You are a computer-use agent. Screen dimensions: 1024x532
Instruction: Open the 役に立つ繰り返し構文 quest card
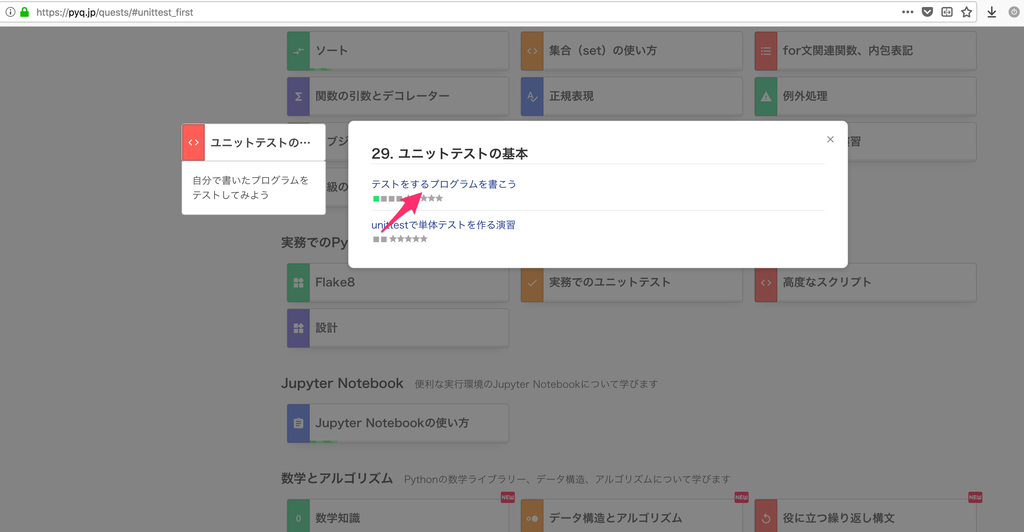(x=865, y=517)
